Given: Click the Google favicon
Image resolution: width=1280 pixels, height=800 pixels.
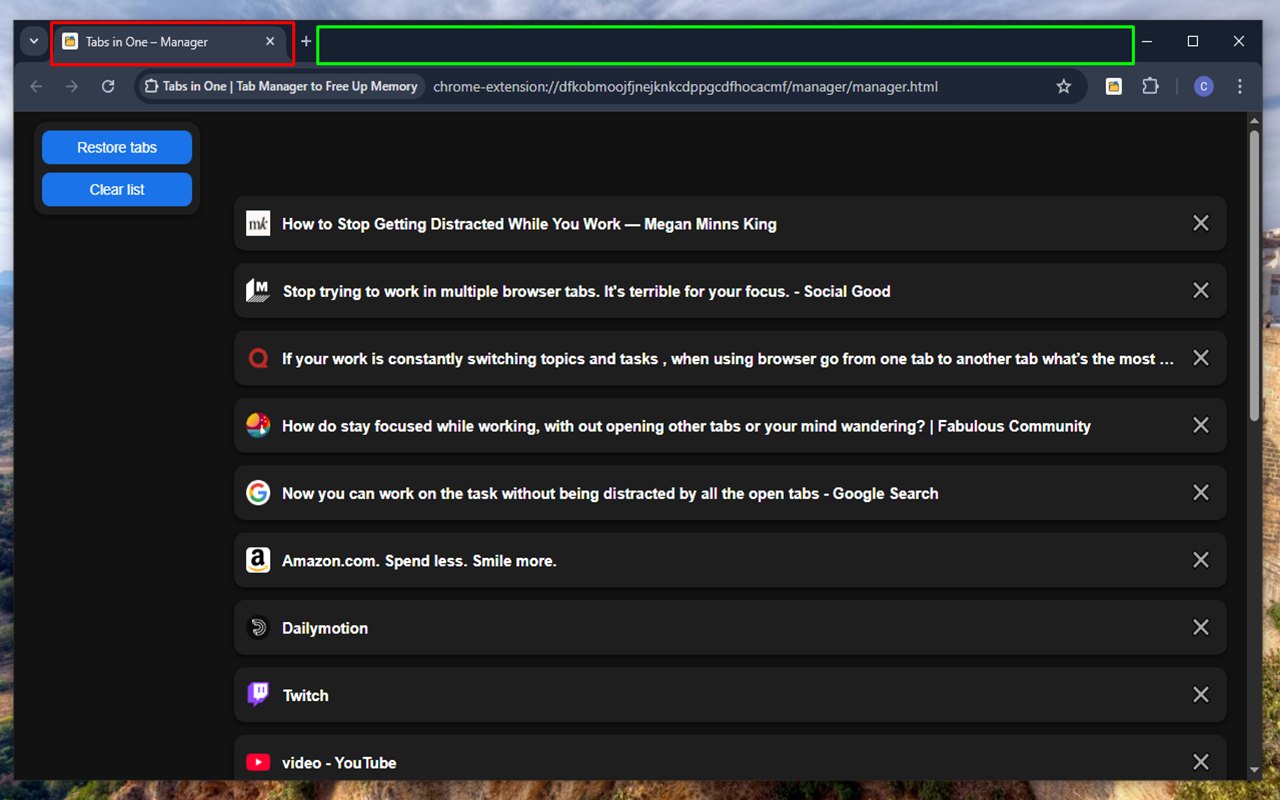Looking at the screenshot, I should (258, 493).
